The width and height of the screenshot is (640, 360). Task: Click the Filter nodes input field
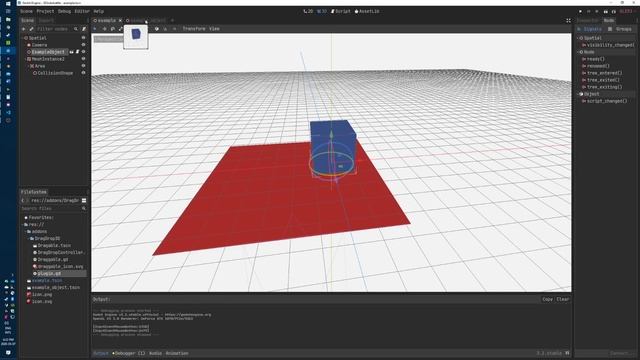pos(57,29)
